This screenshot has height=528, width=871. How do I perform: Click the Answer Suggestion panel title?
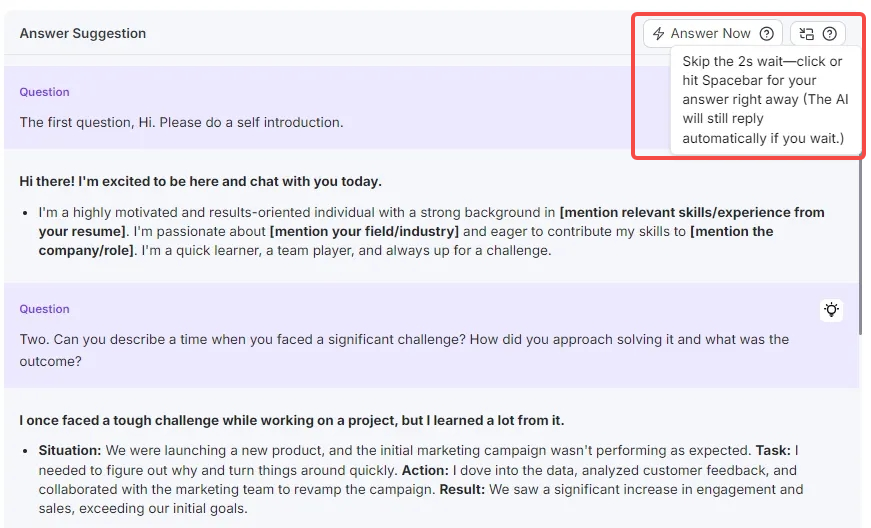coord(83,34)
